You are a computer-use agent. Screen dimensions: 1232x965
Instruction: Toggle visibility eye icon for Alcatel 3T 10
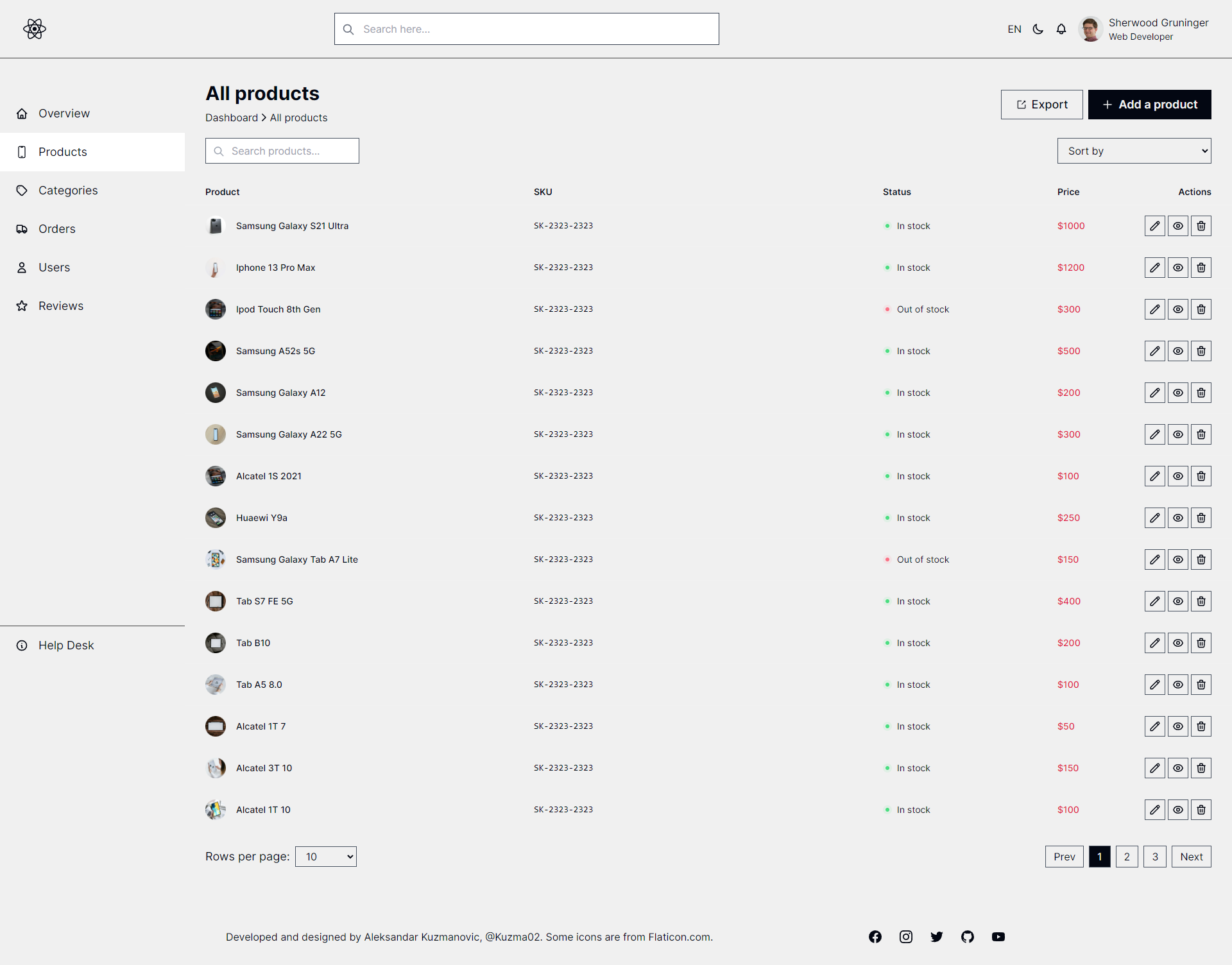click(1178, 768)
